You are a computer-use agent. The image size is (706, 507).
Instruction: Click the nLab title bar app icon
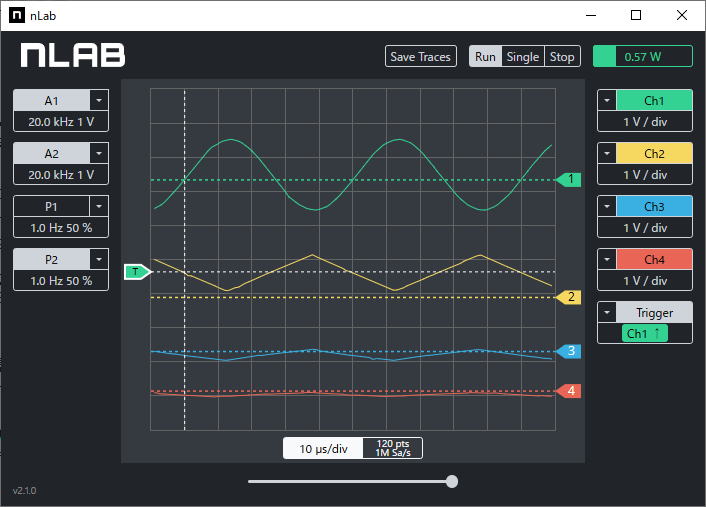[x=17, y=15]
